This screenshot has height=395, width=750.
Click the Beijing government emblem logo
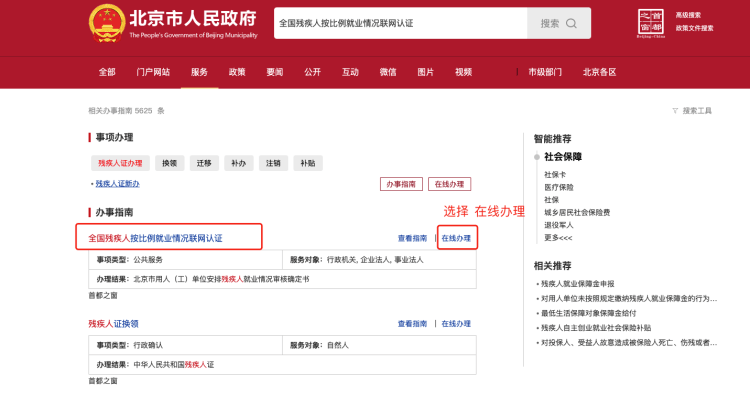pos(107,23)
